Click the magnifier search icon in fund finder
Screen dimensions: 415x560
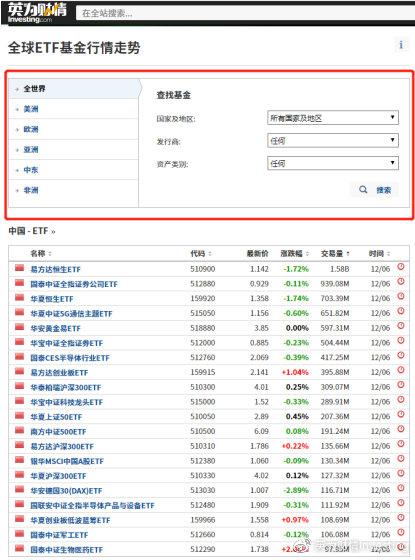[x=363, y=190]
